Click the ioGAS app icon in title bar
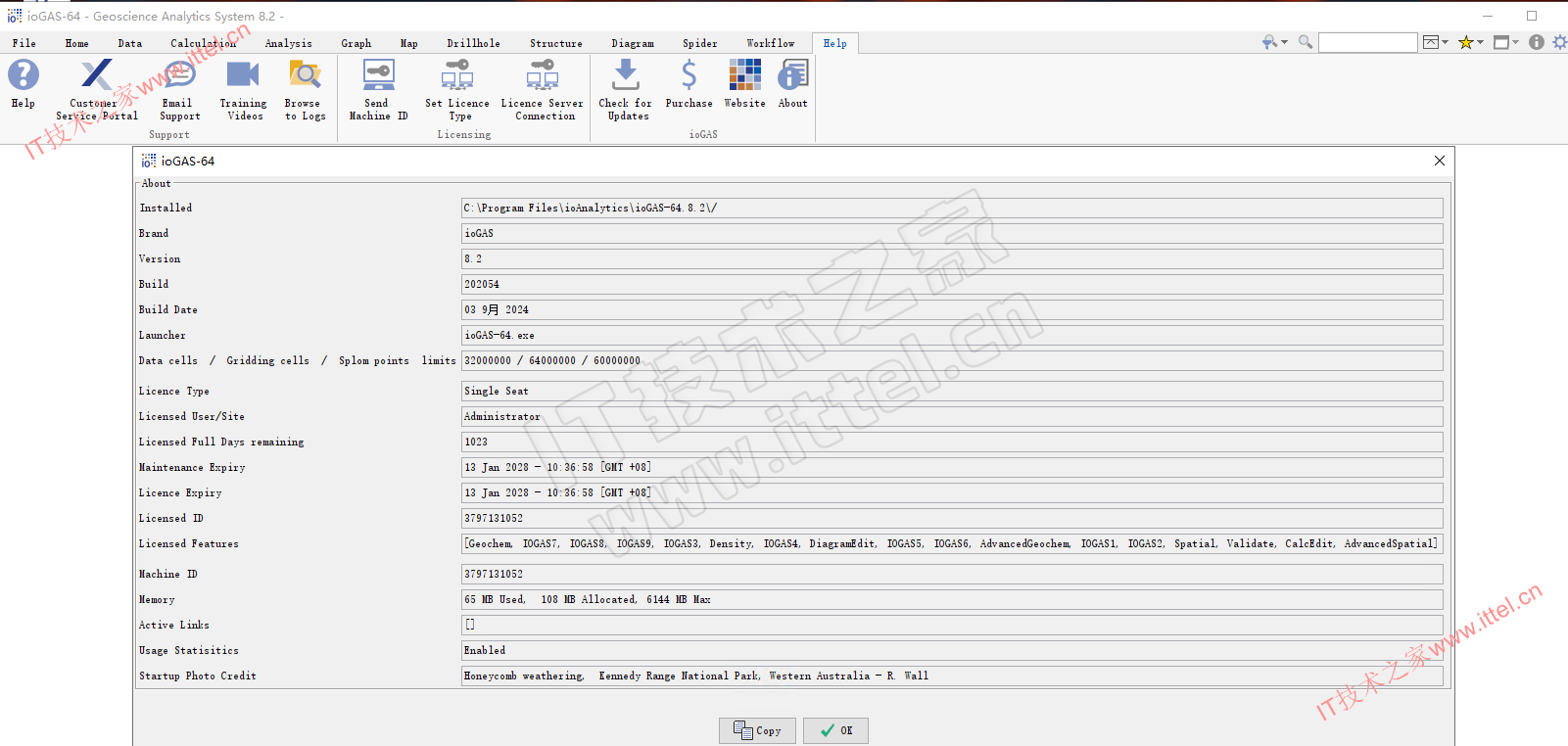This screenshot has height=746, width=1568. coord(14,16)
